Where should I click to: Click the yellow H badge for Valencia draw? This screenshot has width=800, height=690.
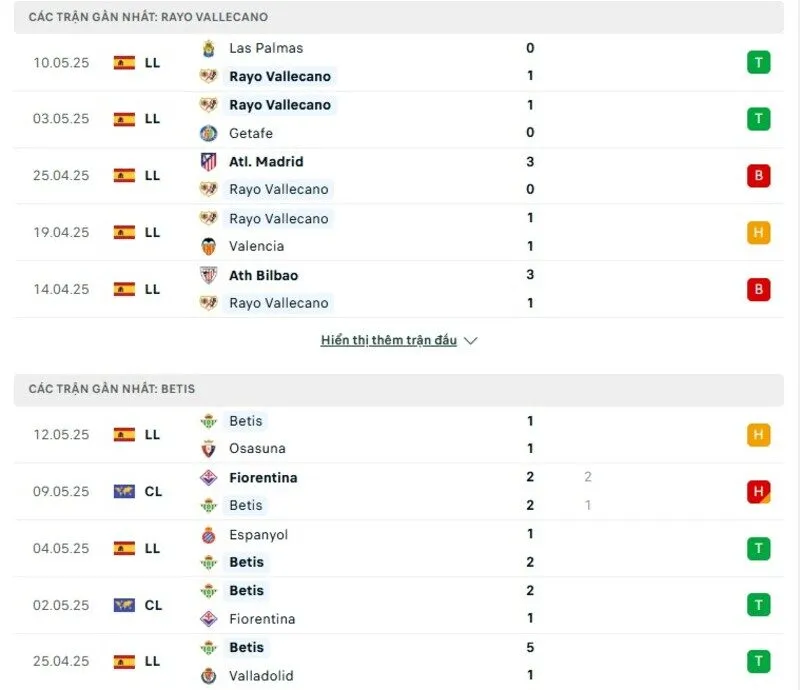tap(759, 232)
